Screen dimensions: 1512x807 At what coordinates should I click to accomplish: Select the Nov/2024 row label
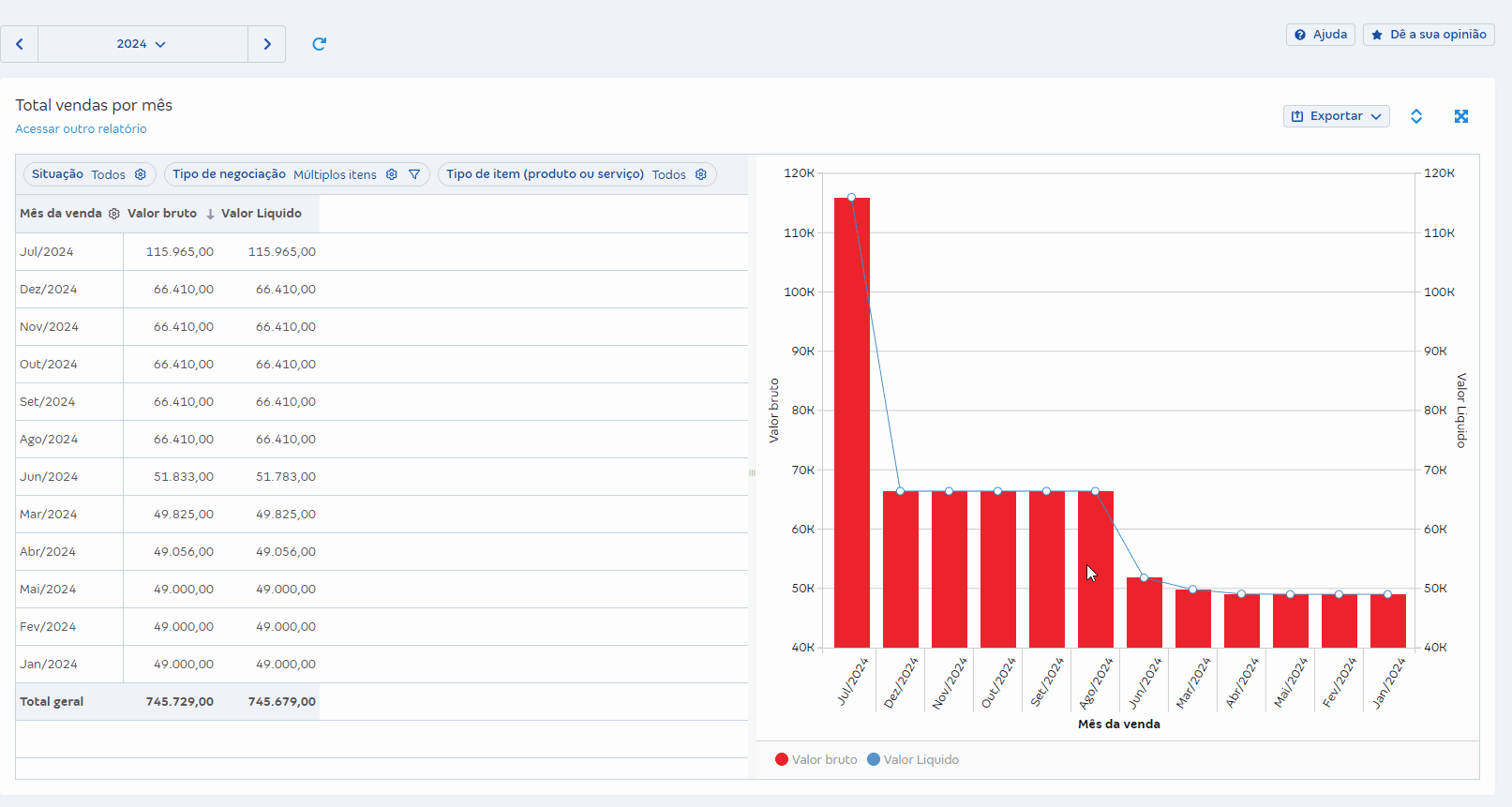(49, 327)
